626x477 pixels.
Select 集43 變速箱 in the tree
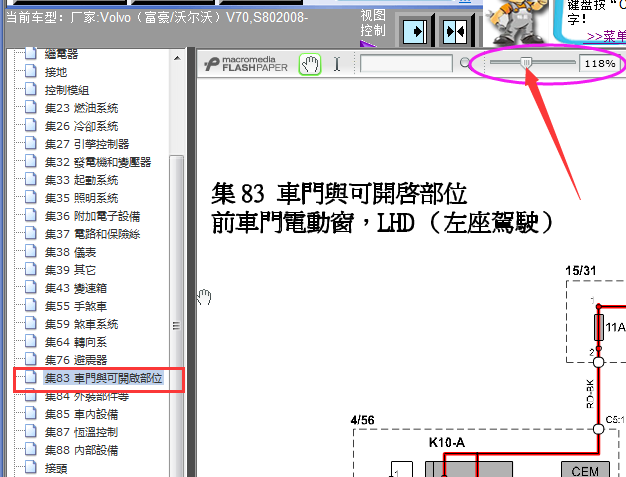[76, 288]
